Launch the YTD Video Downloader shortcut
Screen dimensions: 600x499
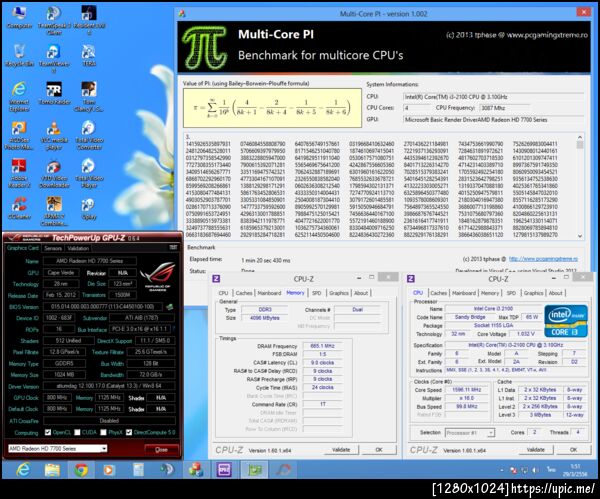[54, 174]
